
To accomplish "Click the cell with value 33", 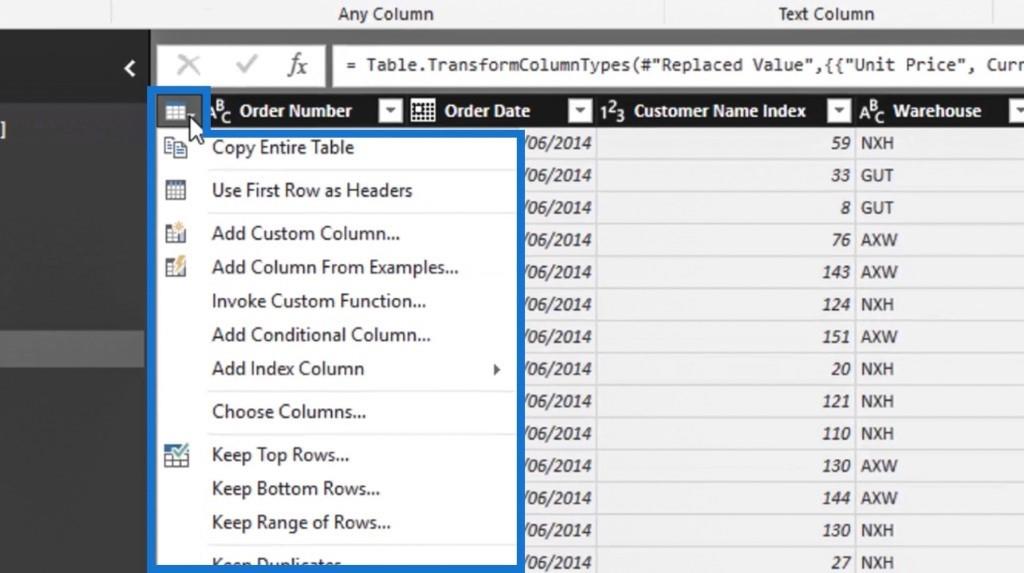I will pos(726,175).
